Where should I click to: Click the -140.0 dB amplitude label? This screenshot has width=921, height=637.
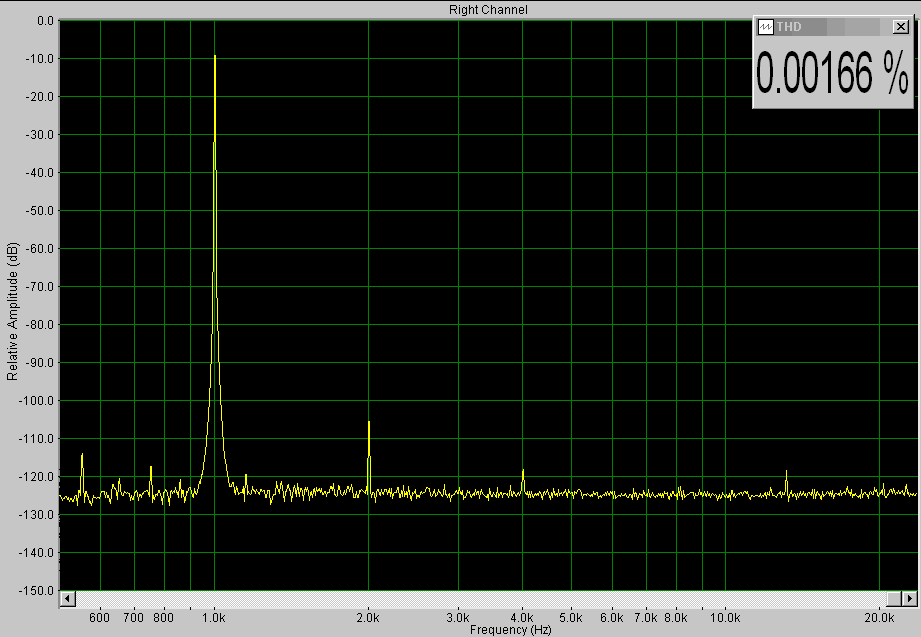pos(36,553)
